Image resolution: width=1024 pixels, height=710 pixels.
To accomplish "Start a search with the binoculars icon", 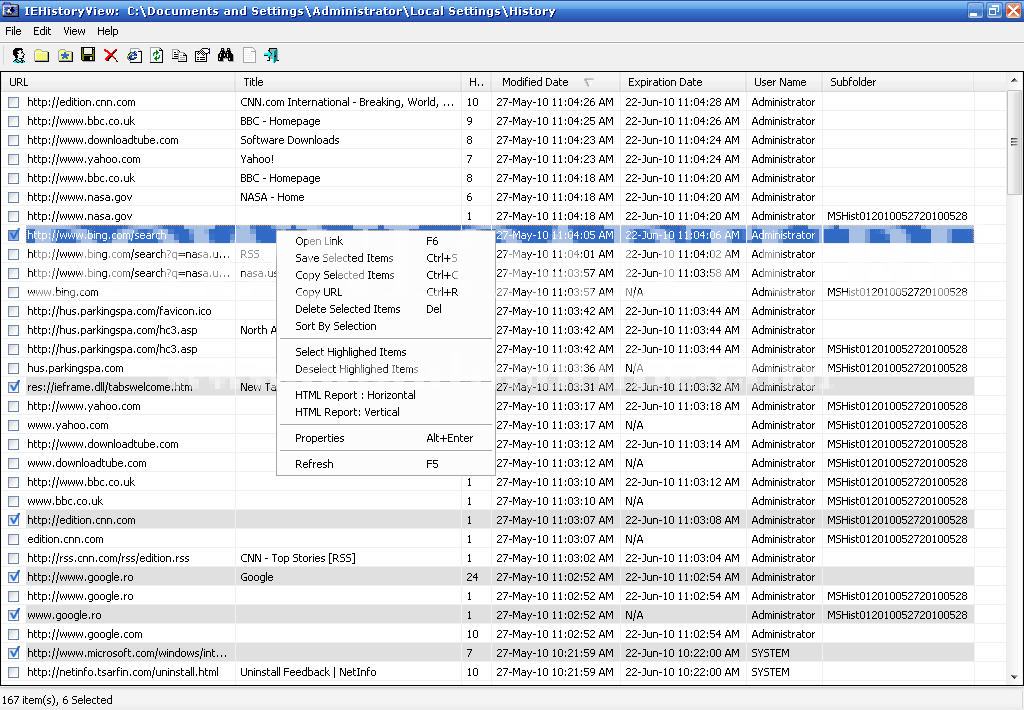I will coord(226,56).
